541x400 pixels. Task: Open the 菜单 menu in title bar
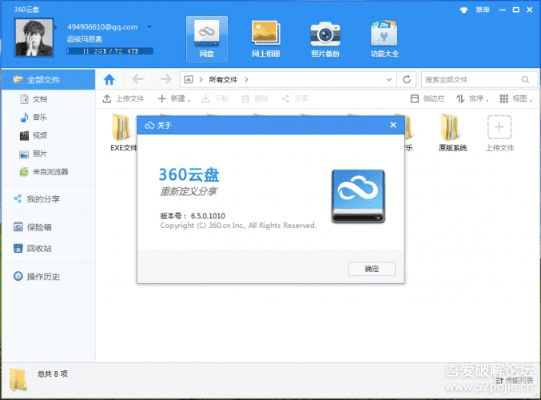(483, 10)
